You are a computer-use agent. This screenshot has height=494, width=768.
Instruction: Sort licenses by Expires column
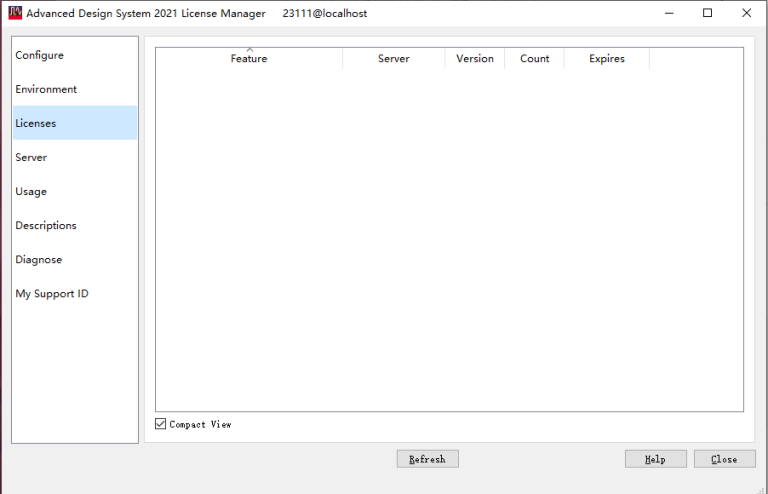pyautogui.click(x=606, y=59)
